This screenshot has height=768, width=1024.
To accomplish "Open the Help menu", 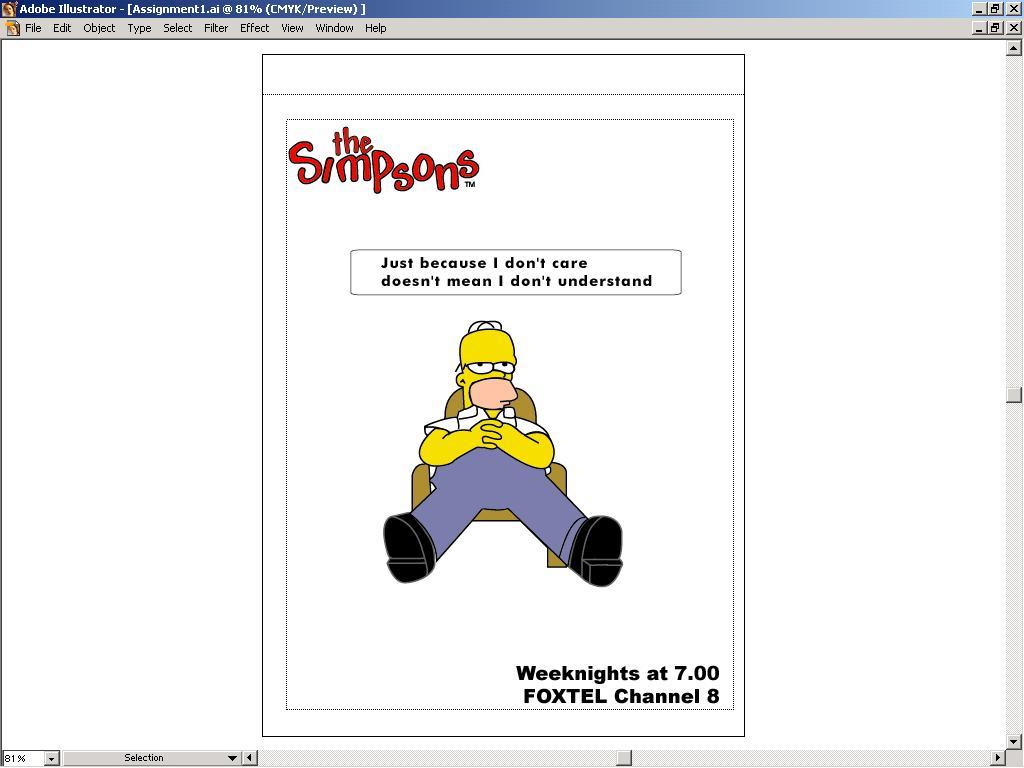I will click(x=376, y=28).
